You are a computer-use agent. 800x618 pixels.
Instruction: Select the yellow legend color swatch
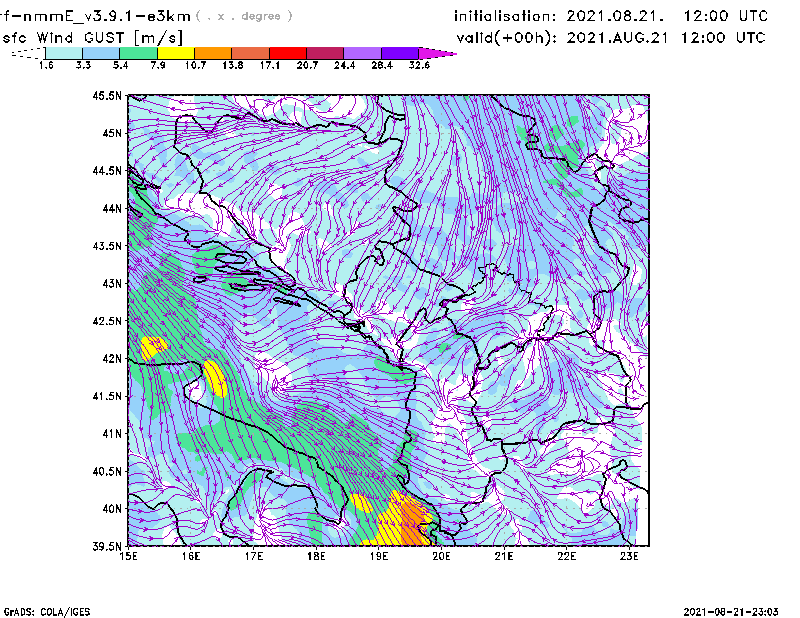(x=176, y=53)
